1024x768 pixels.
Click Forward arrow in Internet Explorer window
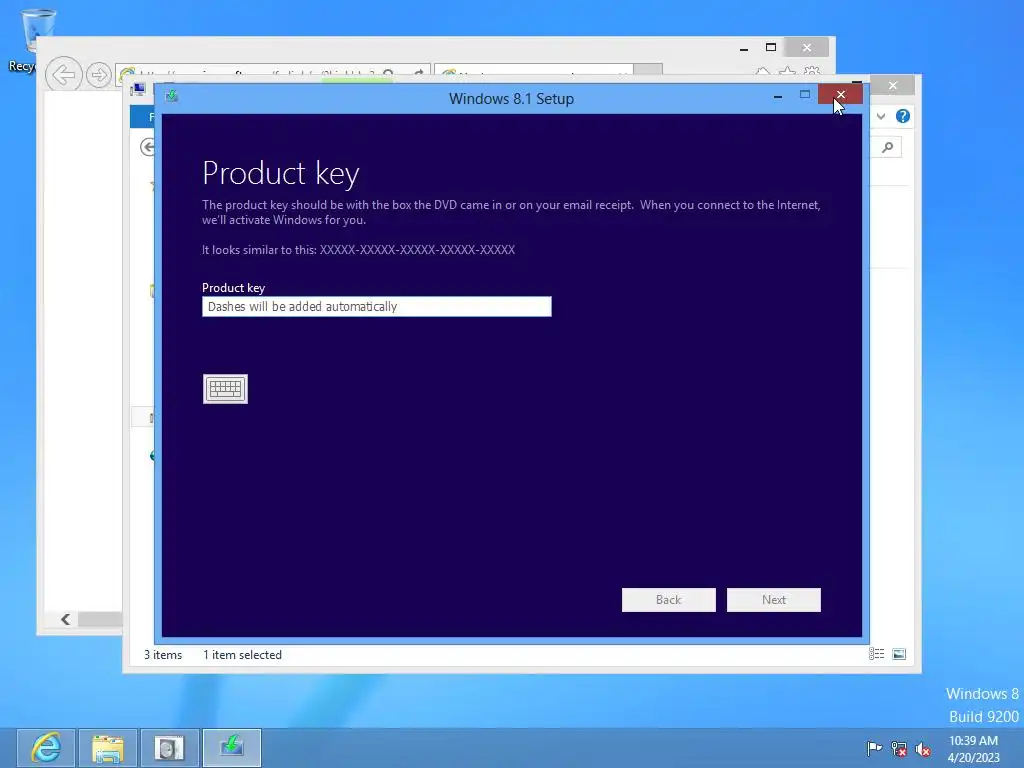tap(99, 75)
